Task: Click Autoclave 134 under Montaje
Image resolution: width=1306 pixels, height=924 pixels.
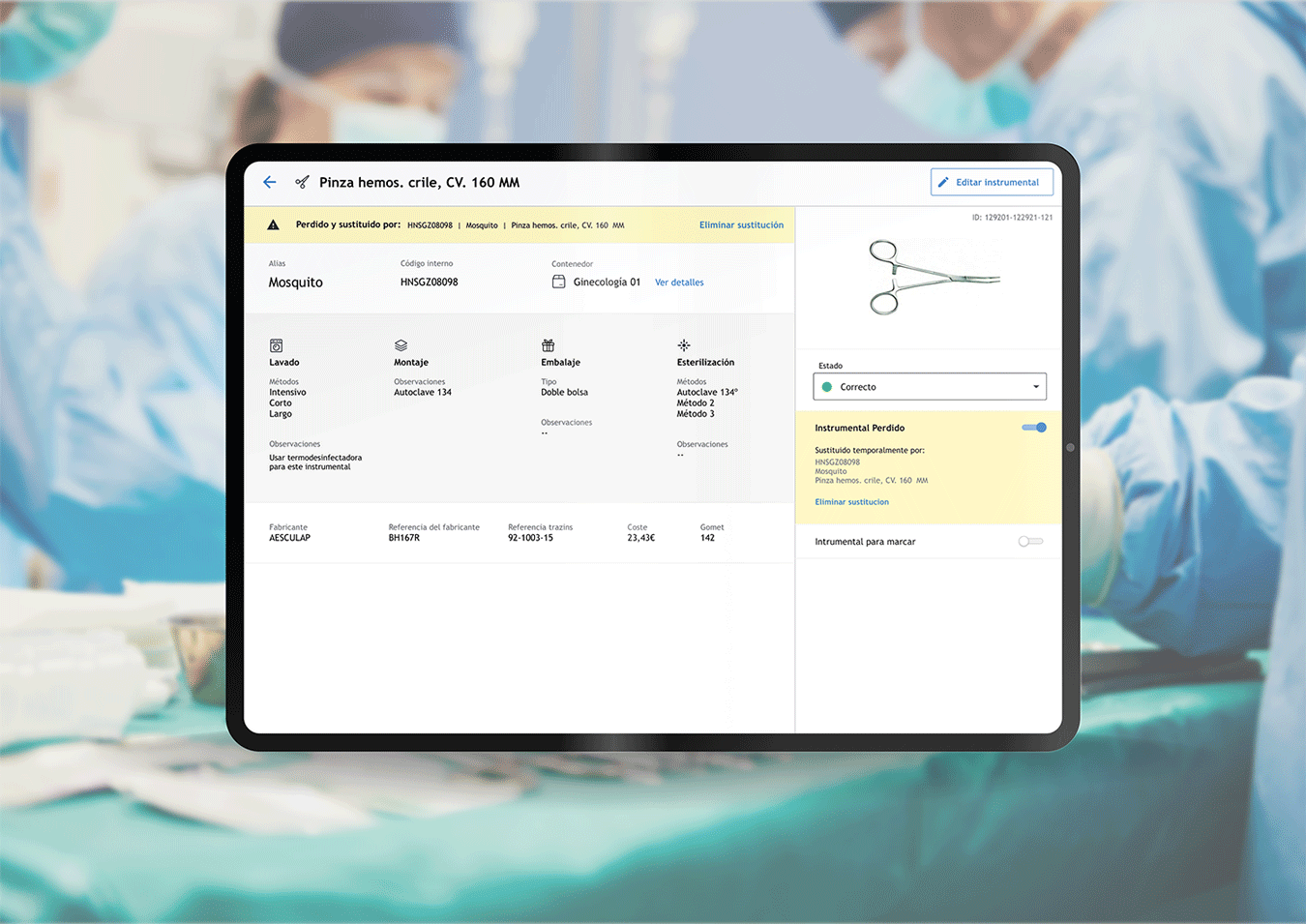Action: (423, 393)
